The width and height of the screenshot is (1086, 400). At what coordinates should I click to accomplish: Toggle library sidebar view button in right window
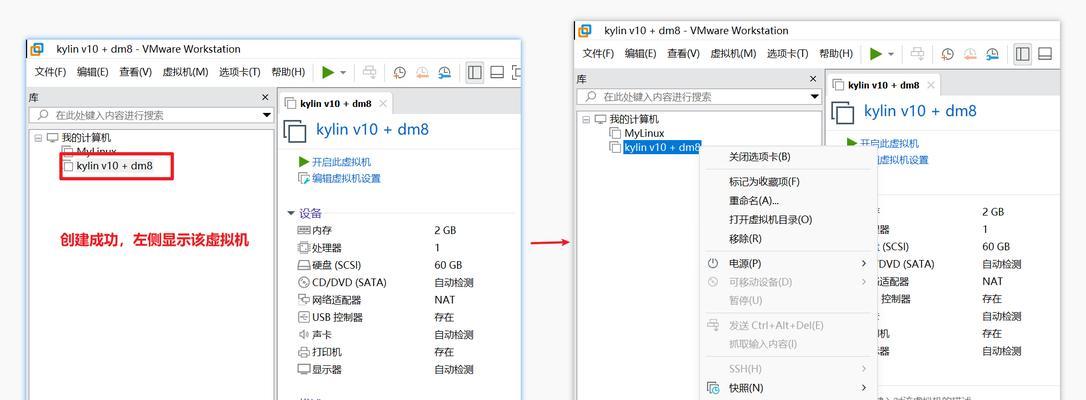coord(1022,54)
